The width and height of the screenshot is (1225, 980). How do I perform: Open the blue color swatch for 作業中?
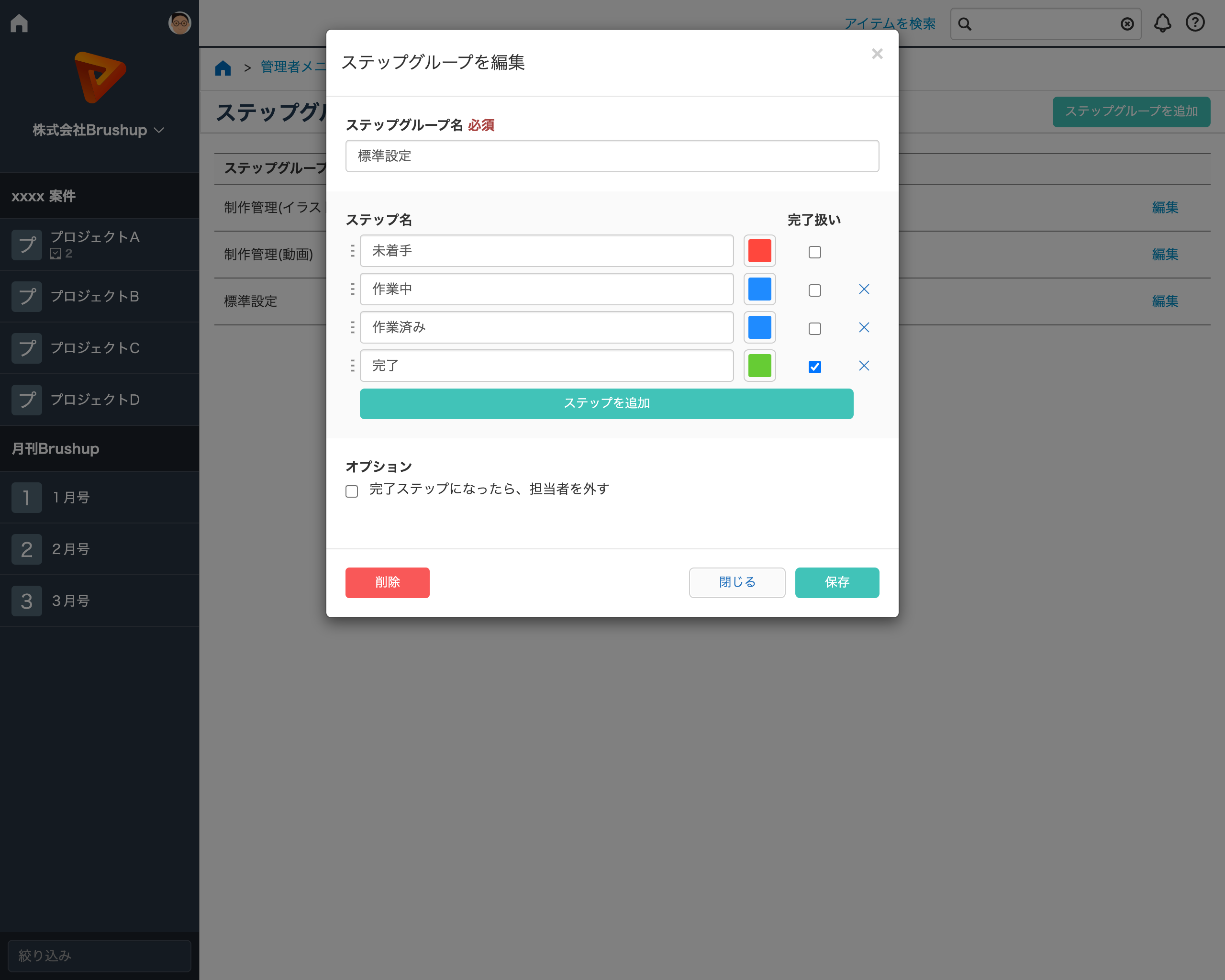pyautogui.click(x=760, y=289)
